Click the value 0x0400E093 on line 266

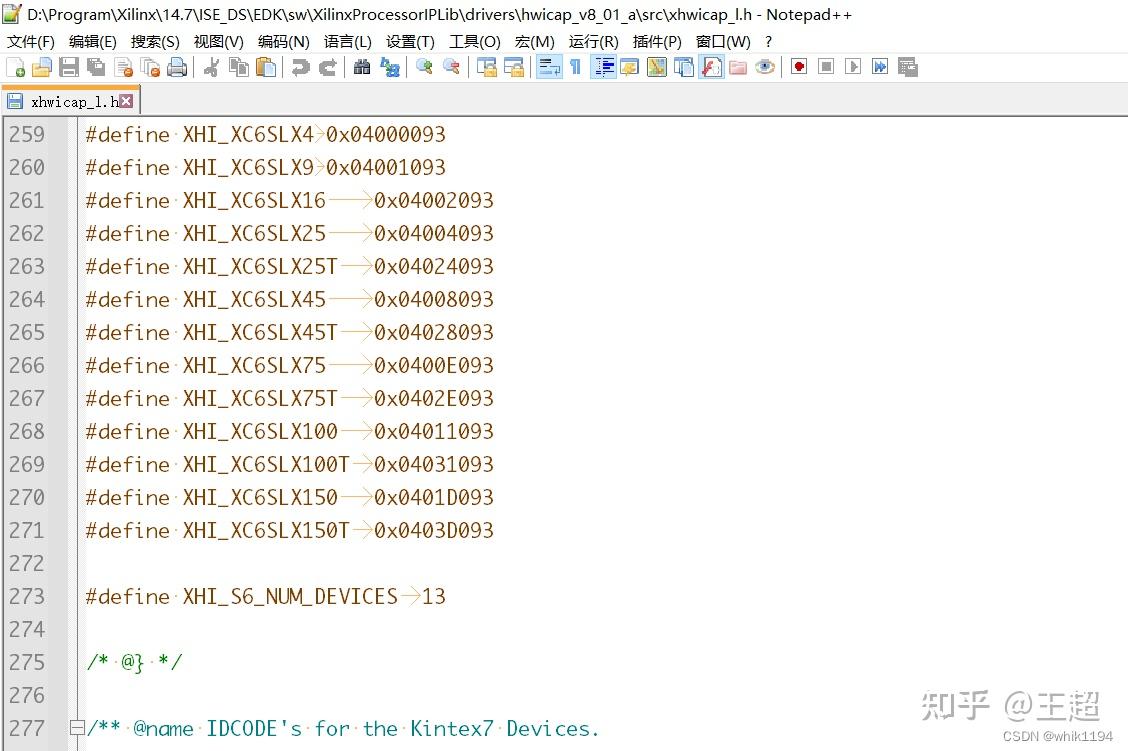[434, 366]
